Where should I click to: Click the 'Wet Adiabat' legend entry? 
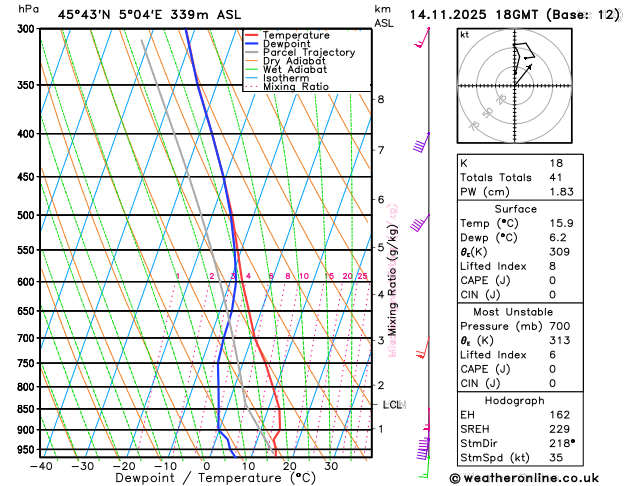coord(286,69)
